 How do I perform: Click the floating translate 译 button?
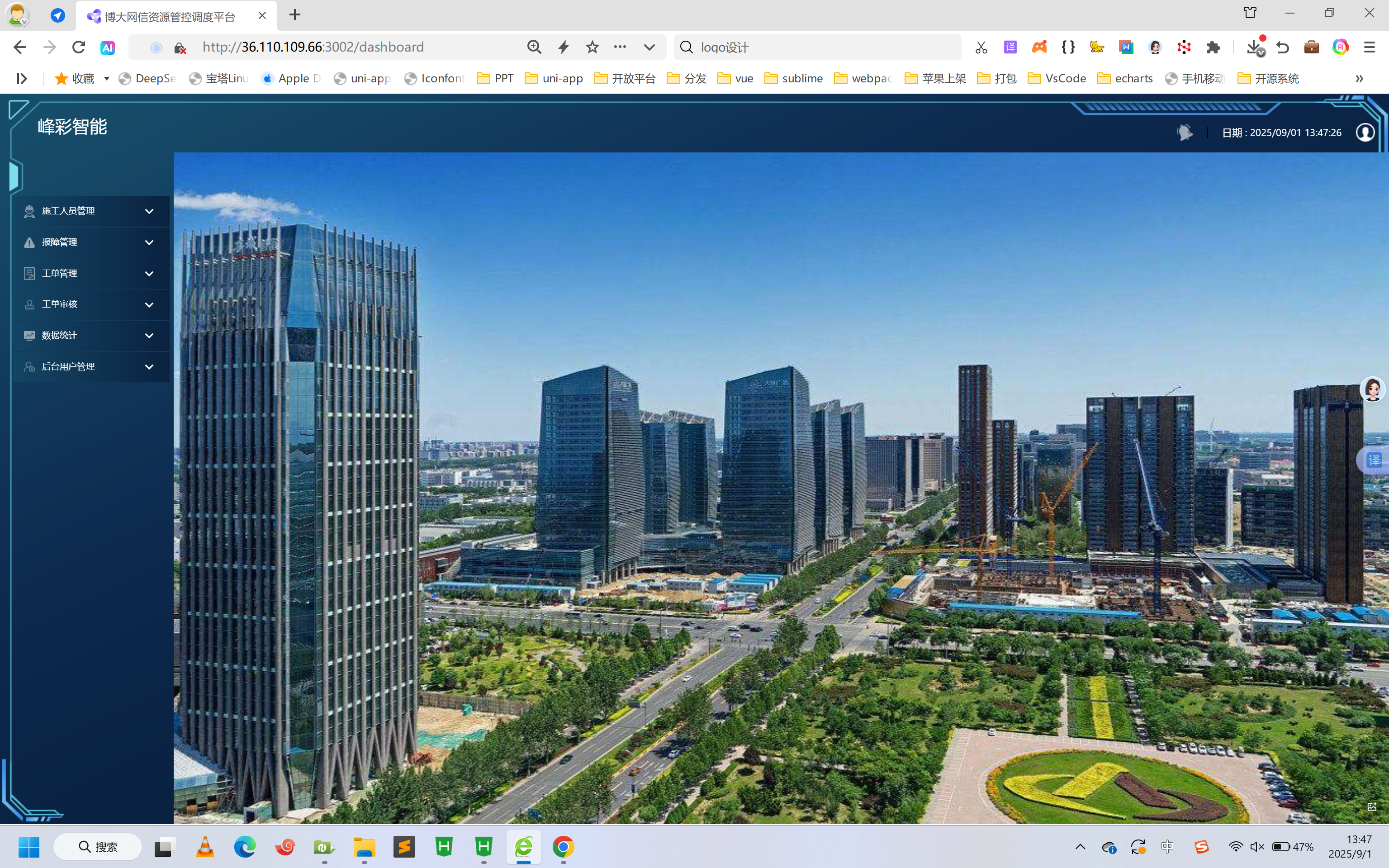pyautogui.click(x=1374, y=460)
